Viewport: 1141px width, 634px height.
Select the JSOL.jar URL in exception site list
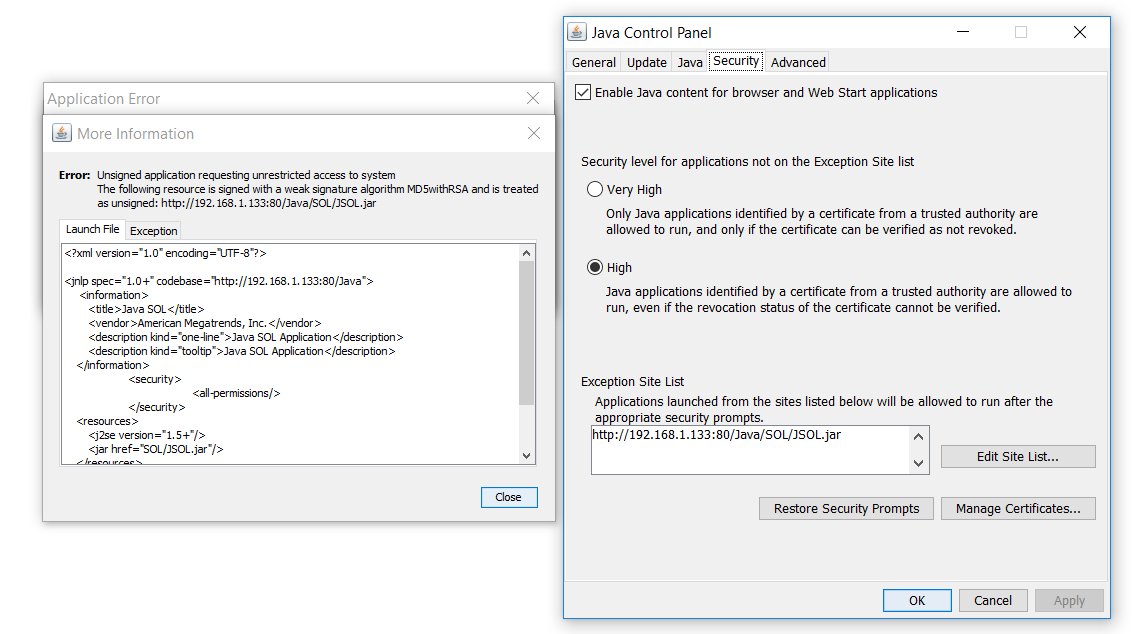point(716,435)
